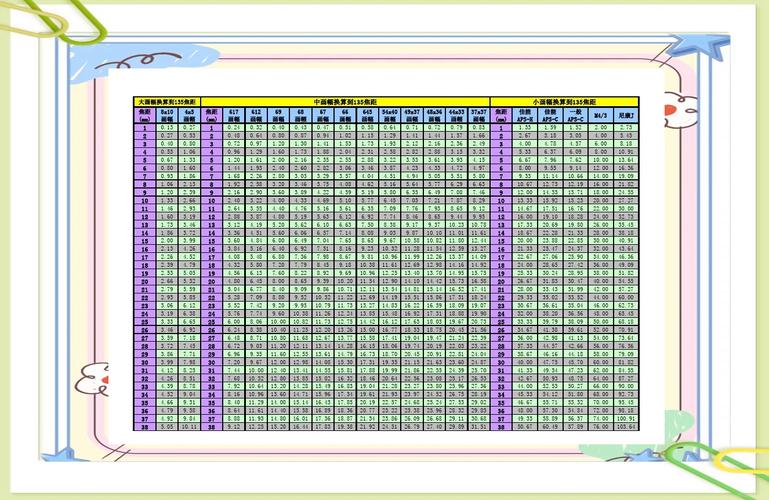
Task: Select the 大画幅换算到135焦距 yellow header
Action: point(167,102)
